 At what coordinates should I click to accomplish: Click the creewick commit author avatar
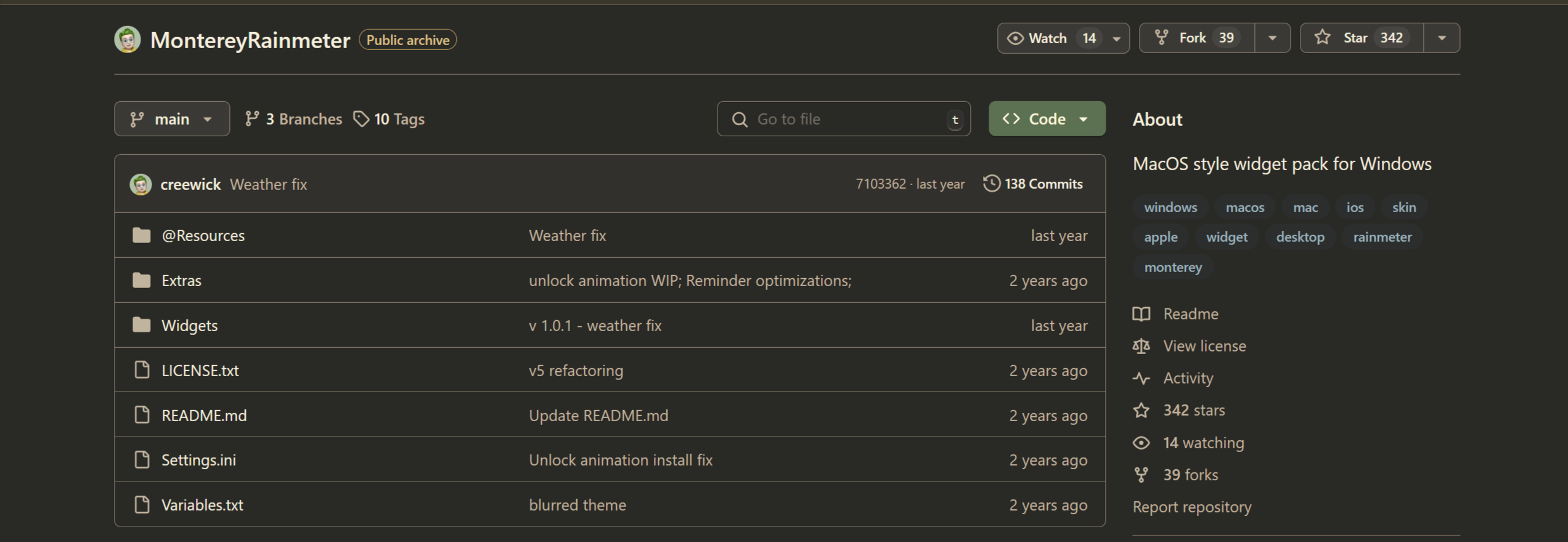[141, 184]
